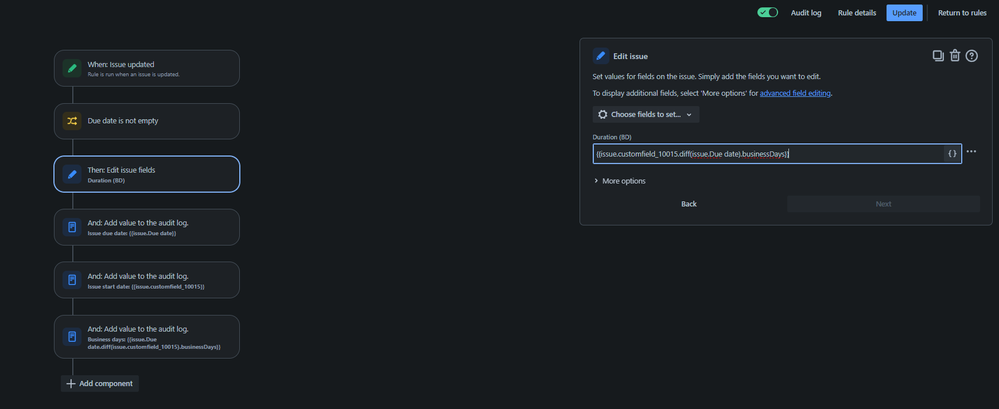Screen dimensions: 999x409
Task: Click the Edit issue panel title
Action: pos(631,56)
